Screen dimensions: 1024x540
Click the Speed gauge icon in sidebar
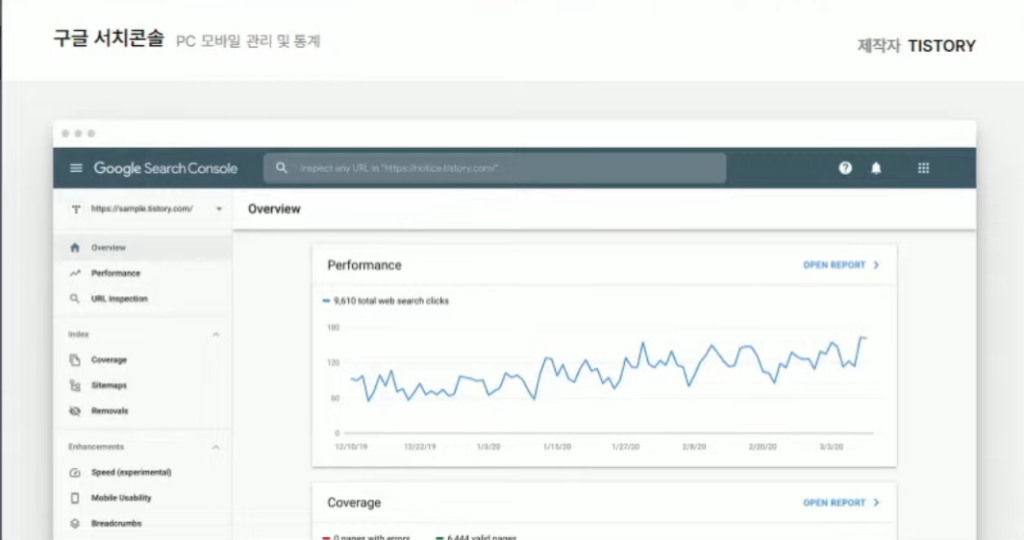pyautogui.click(x=75, y=472)
